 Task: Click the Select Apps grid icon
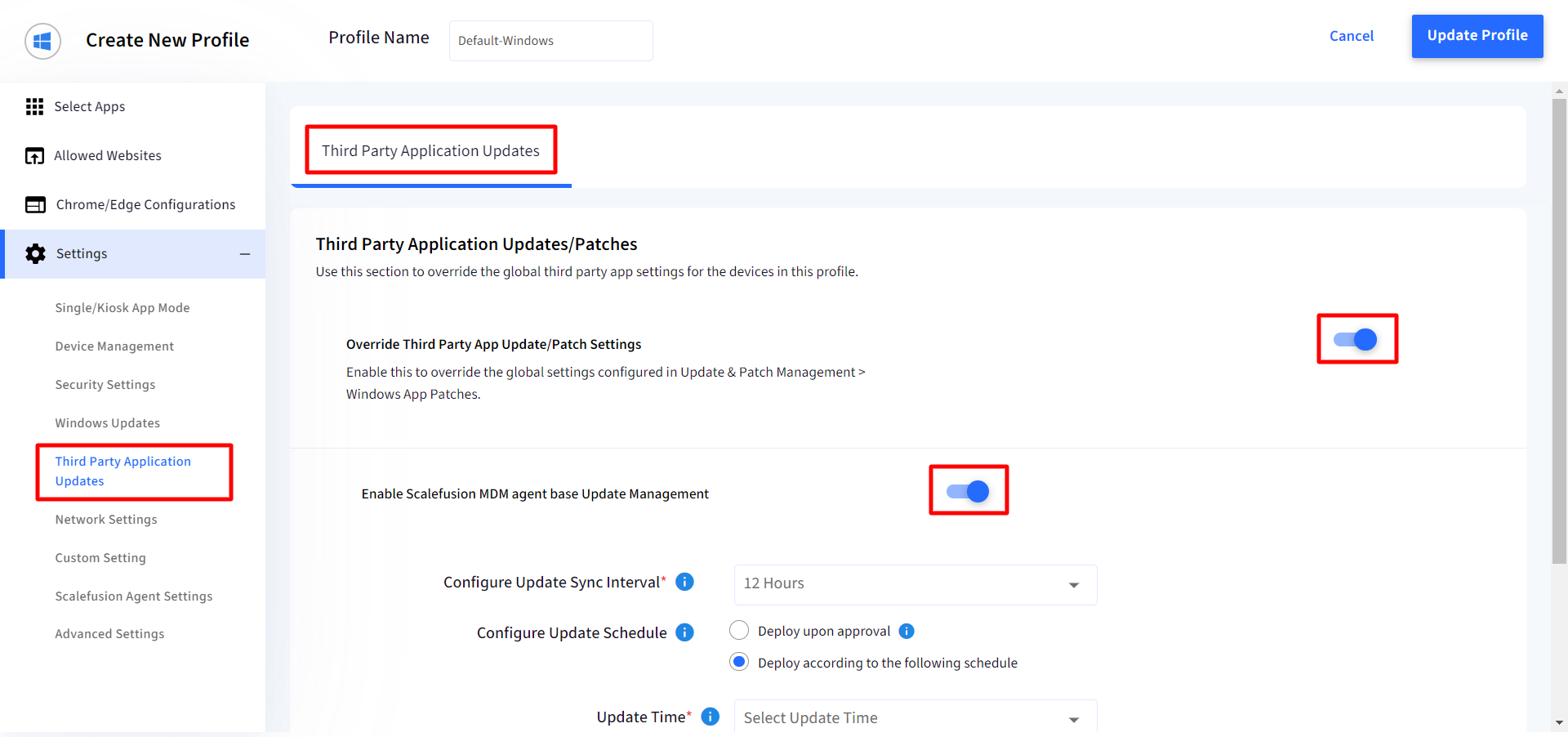pos(34,107)
